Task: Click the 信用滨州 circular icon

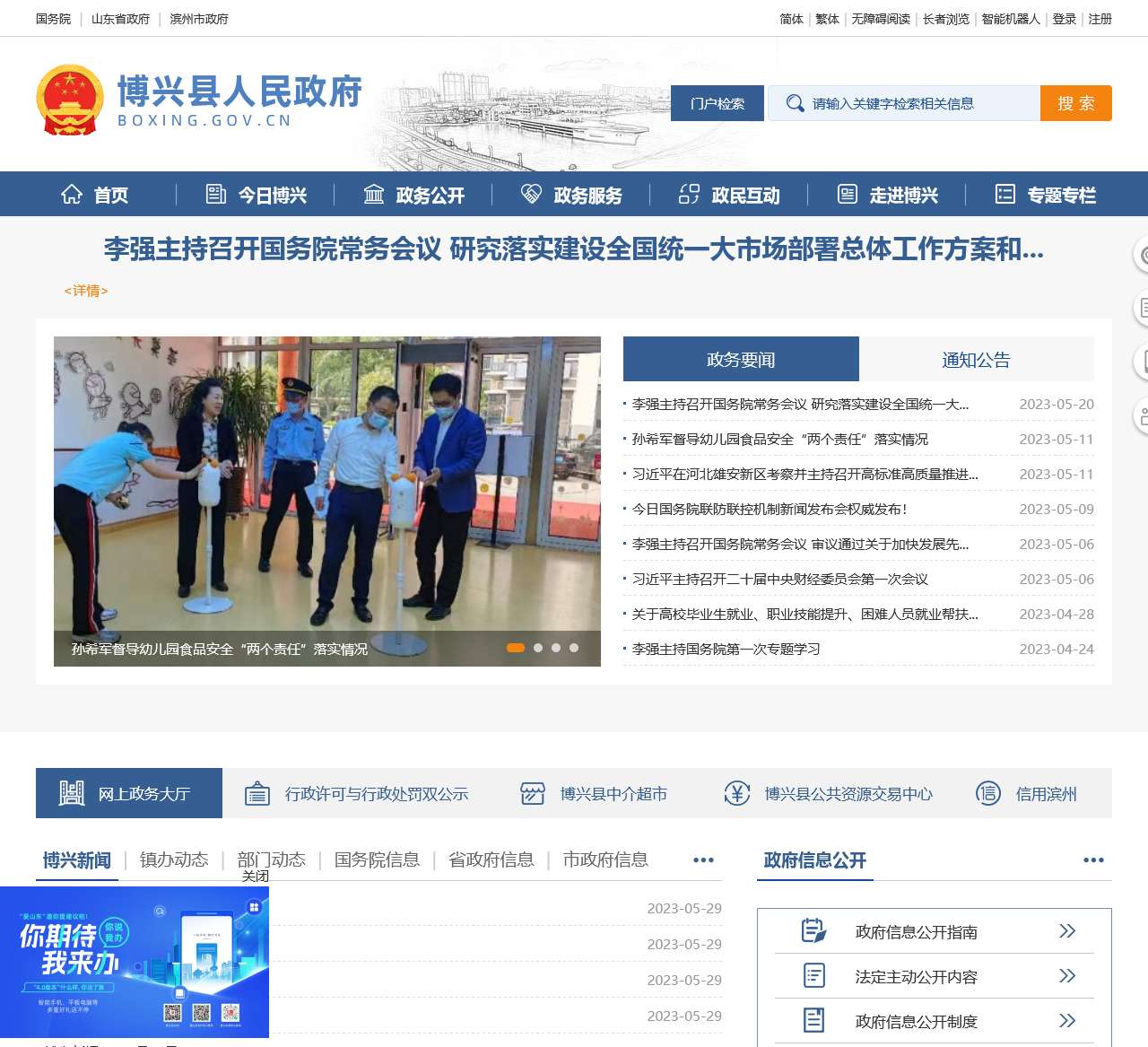Action: click(x=988, y=793)
